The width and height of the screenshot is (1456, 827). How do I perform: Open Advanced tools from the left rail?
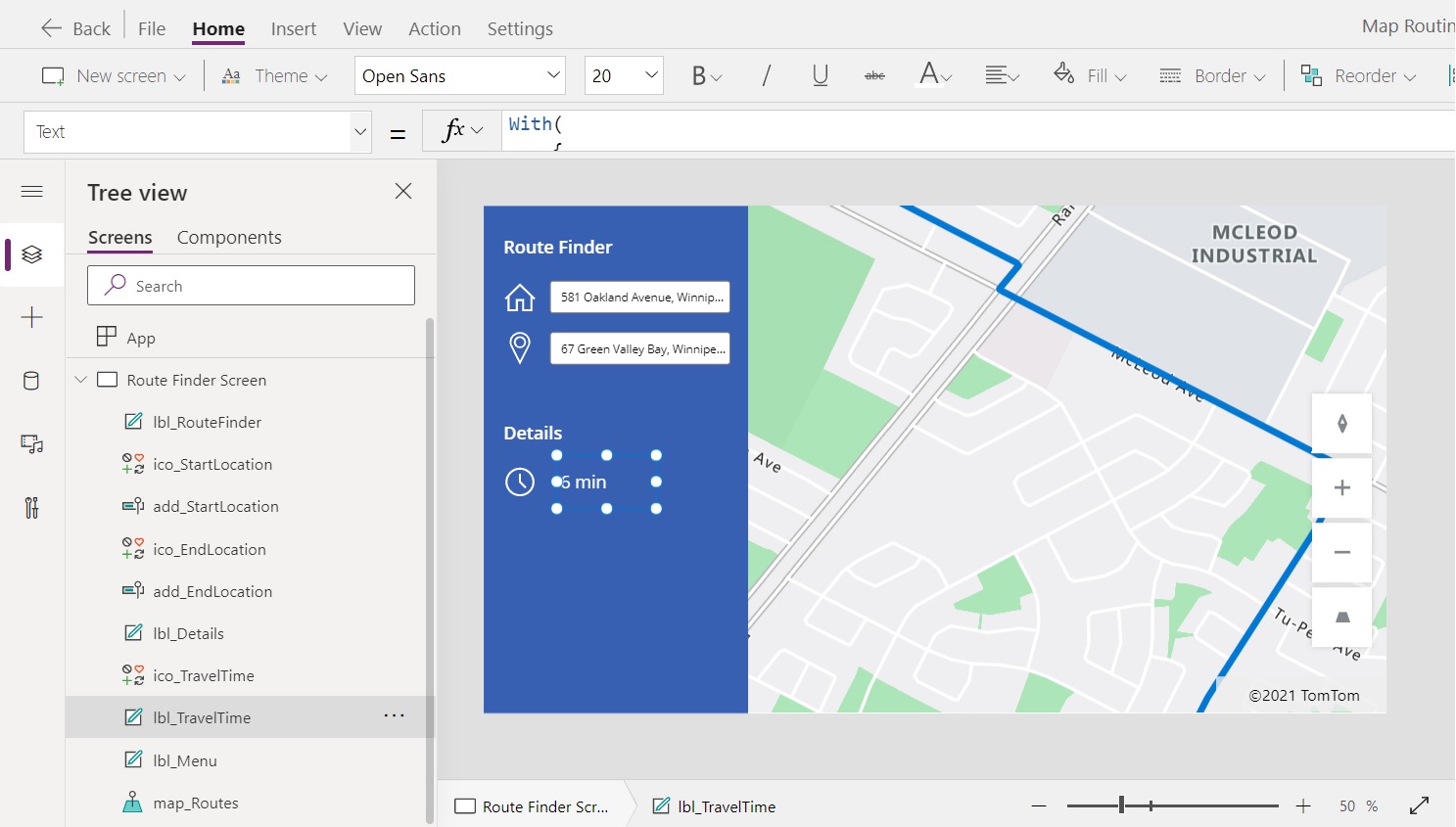point(31,508)
